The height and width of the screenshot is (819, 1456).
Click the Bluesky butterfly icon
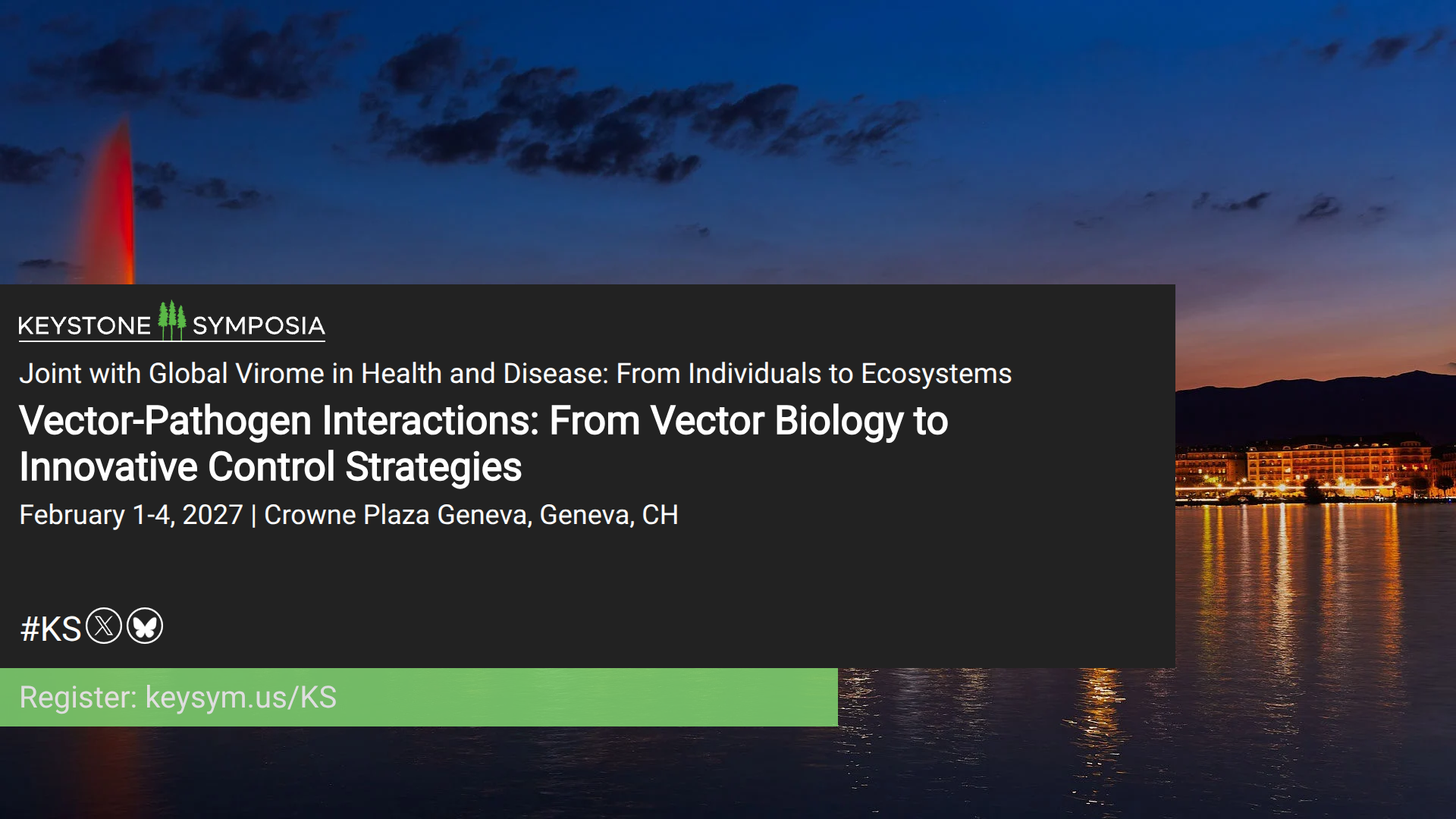(145, 626)
